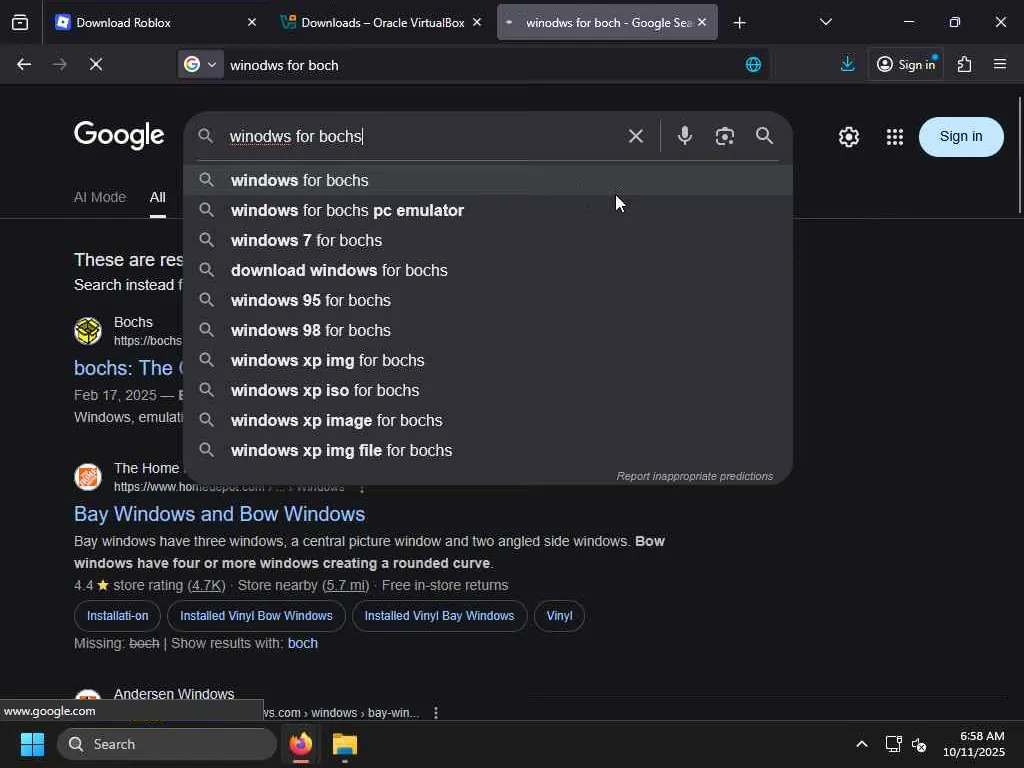This screenshot has height=768, width=1024.
Task: Open Bay Windows and Bow Windows result
Action: [219, 514]
